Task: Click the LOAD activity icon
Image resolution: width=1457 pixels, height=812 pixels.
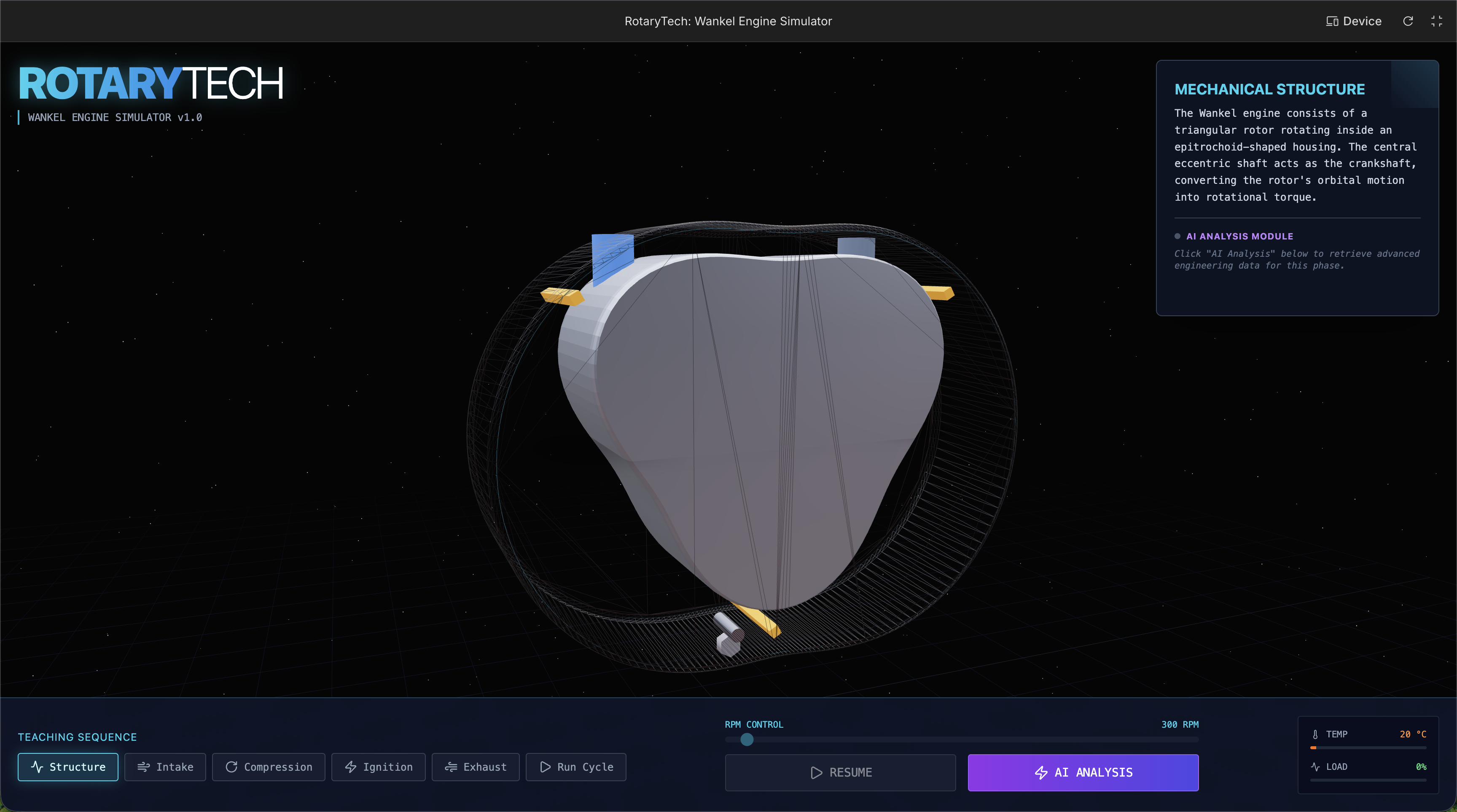Action: (1315, 767)
